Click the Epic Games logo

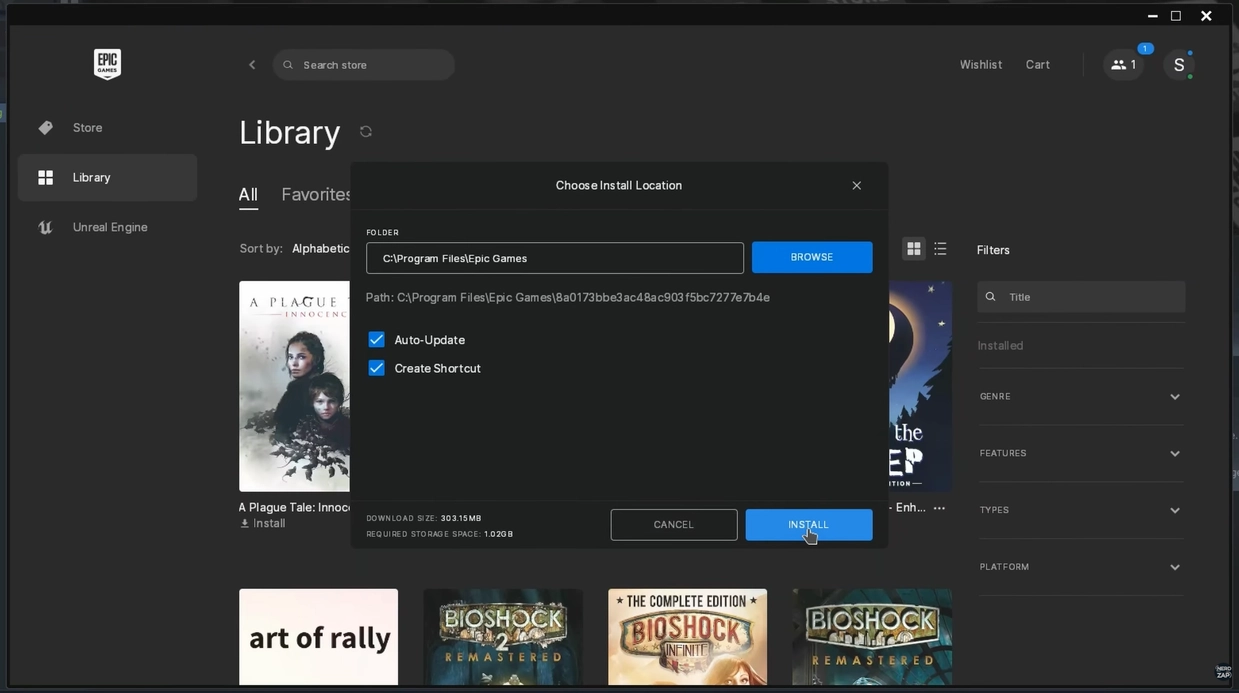[107, 64]
